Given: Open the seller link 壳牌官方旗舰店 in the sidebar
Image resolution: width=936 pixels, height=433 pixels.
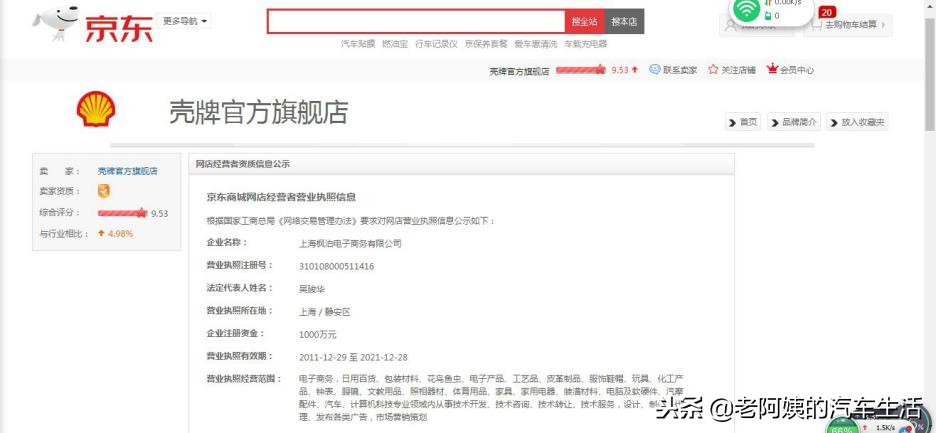Looking at the screenshot, I should point(128,171).
